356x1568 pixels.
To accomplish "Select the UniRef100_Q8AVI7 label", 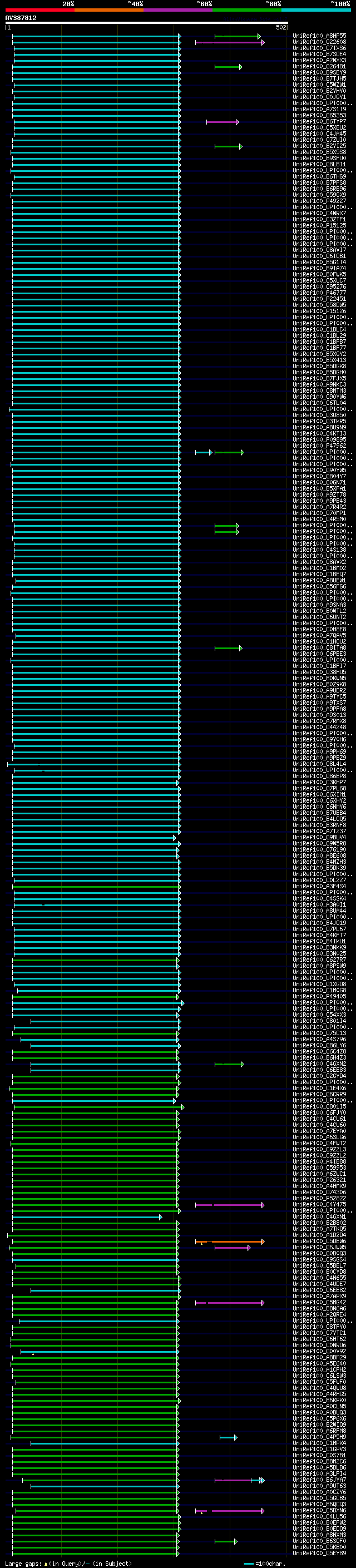I will pos(319,250).
